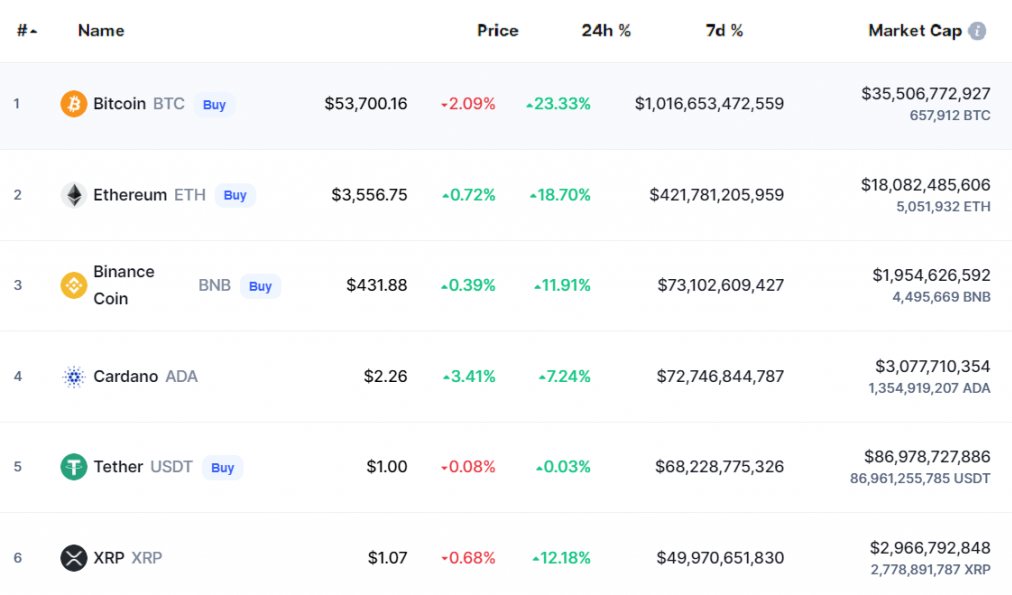The height and width of the screenshot is (595, 1012).
Task: Buy Bitcoin with the Buy button
Action: click(214, 105)
